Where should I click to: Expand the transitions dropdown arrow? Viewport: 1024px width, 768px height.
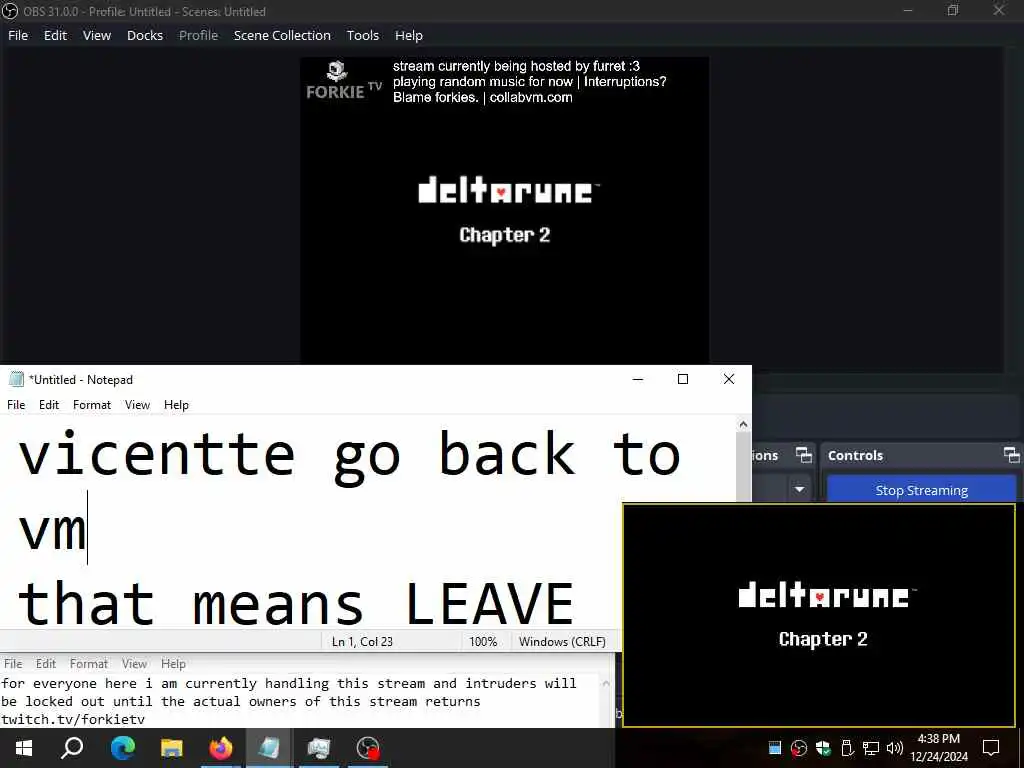click(799, 489)
